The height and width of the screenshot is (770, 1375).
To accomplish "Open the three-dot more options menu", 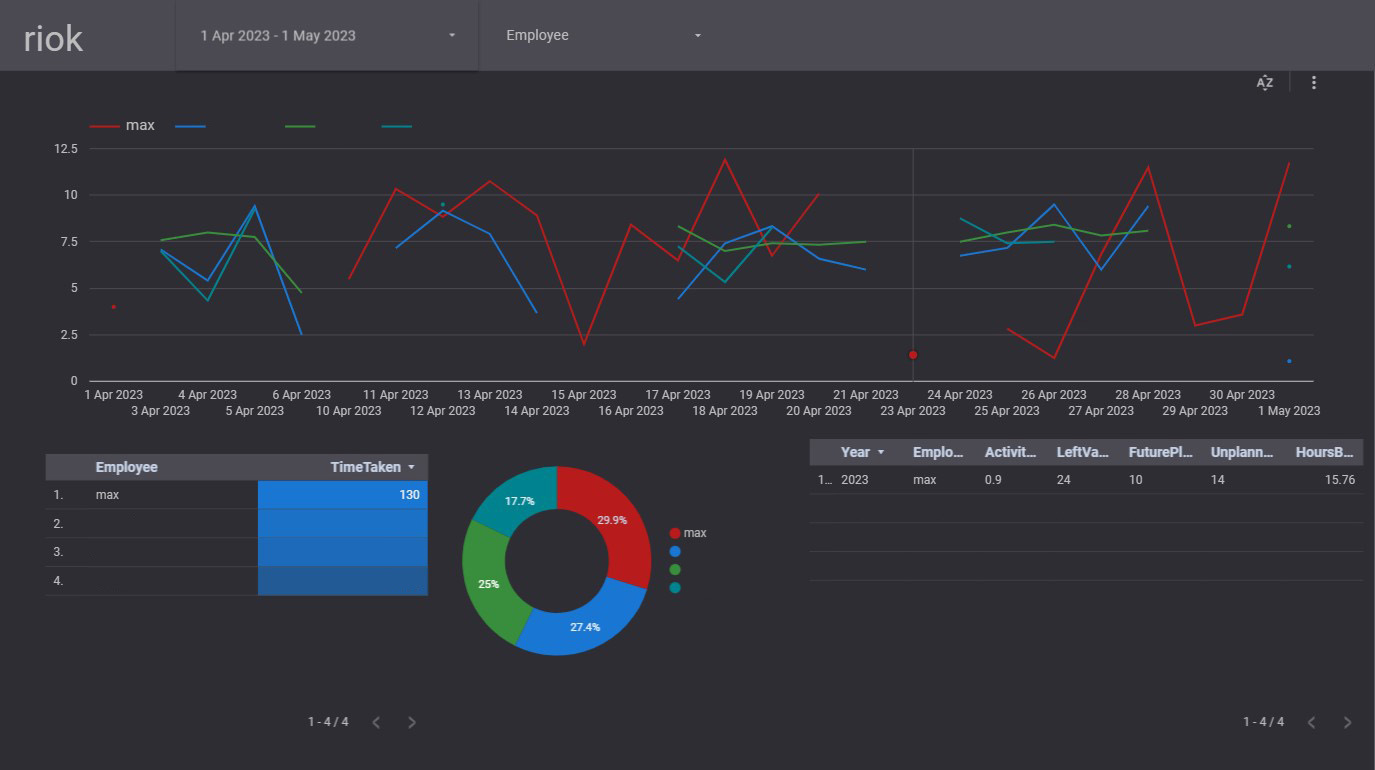I will coord(1314,83).
